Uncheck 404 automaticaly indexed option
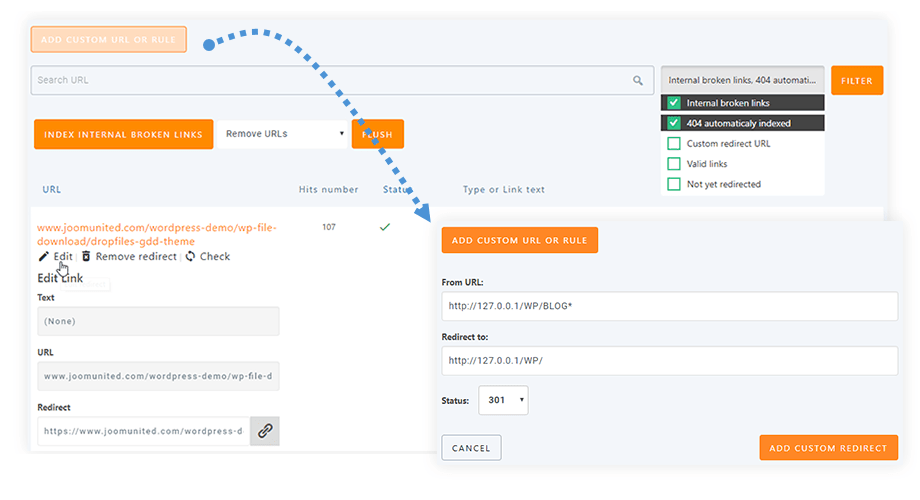This screenshot has width=920, height=500. [674, 124]
